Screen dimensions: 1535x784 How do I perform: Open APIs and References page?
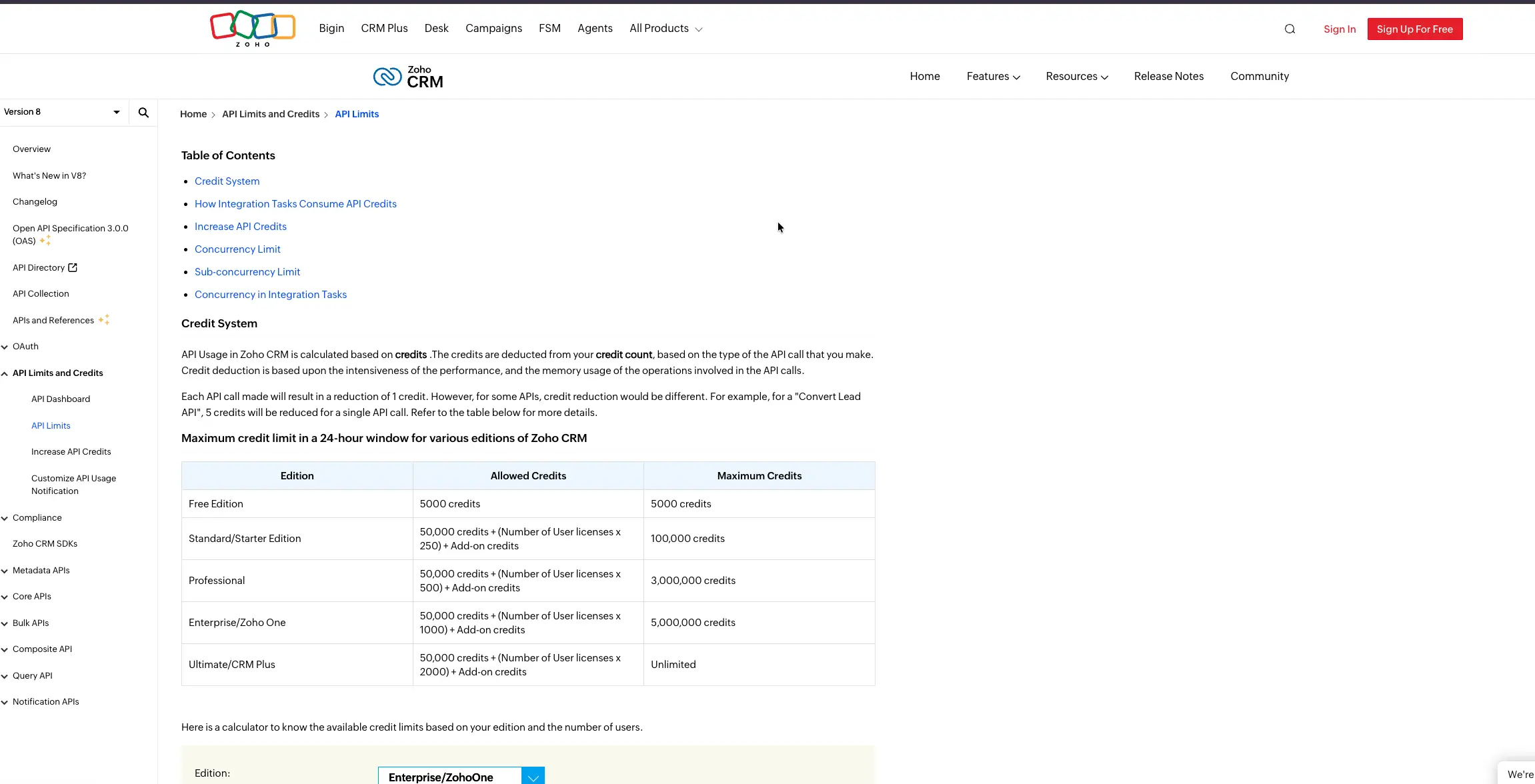point(53,321)
